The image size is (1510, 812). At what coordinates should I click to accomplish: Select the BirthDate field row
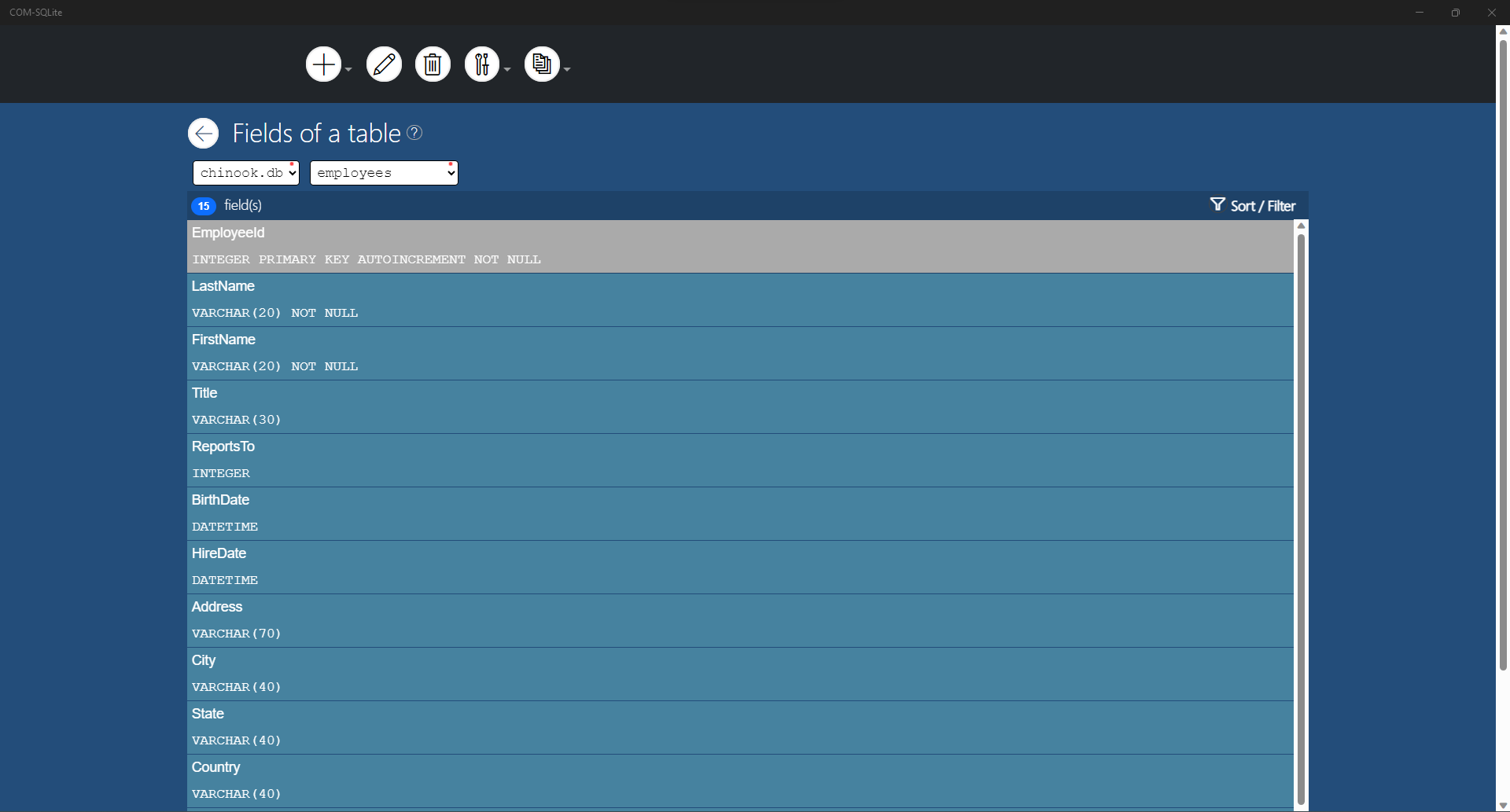tap(740, 514)
